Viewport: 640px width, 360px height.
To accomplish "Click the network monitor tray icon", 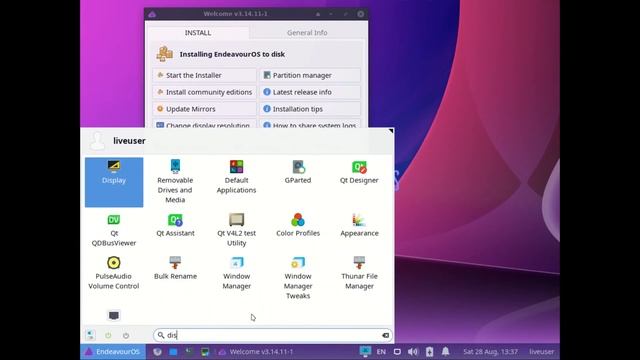I will coord(365,351).
